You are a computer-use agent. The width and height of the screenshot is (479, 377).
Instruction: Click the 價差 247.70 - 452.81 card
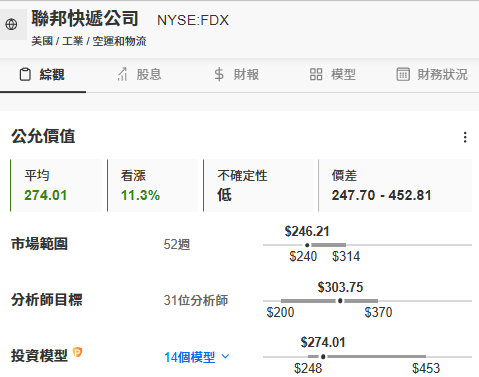click(395, 185)
